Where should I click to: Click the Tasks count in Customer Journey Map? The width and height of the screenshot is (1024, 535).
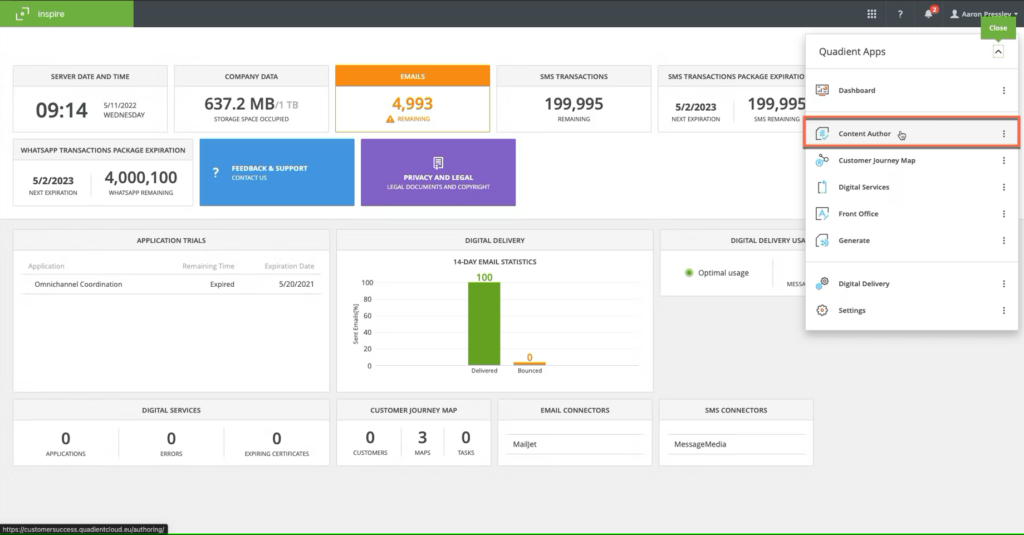coord(466,437)
